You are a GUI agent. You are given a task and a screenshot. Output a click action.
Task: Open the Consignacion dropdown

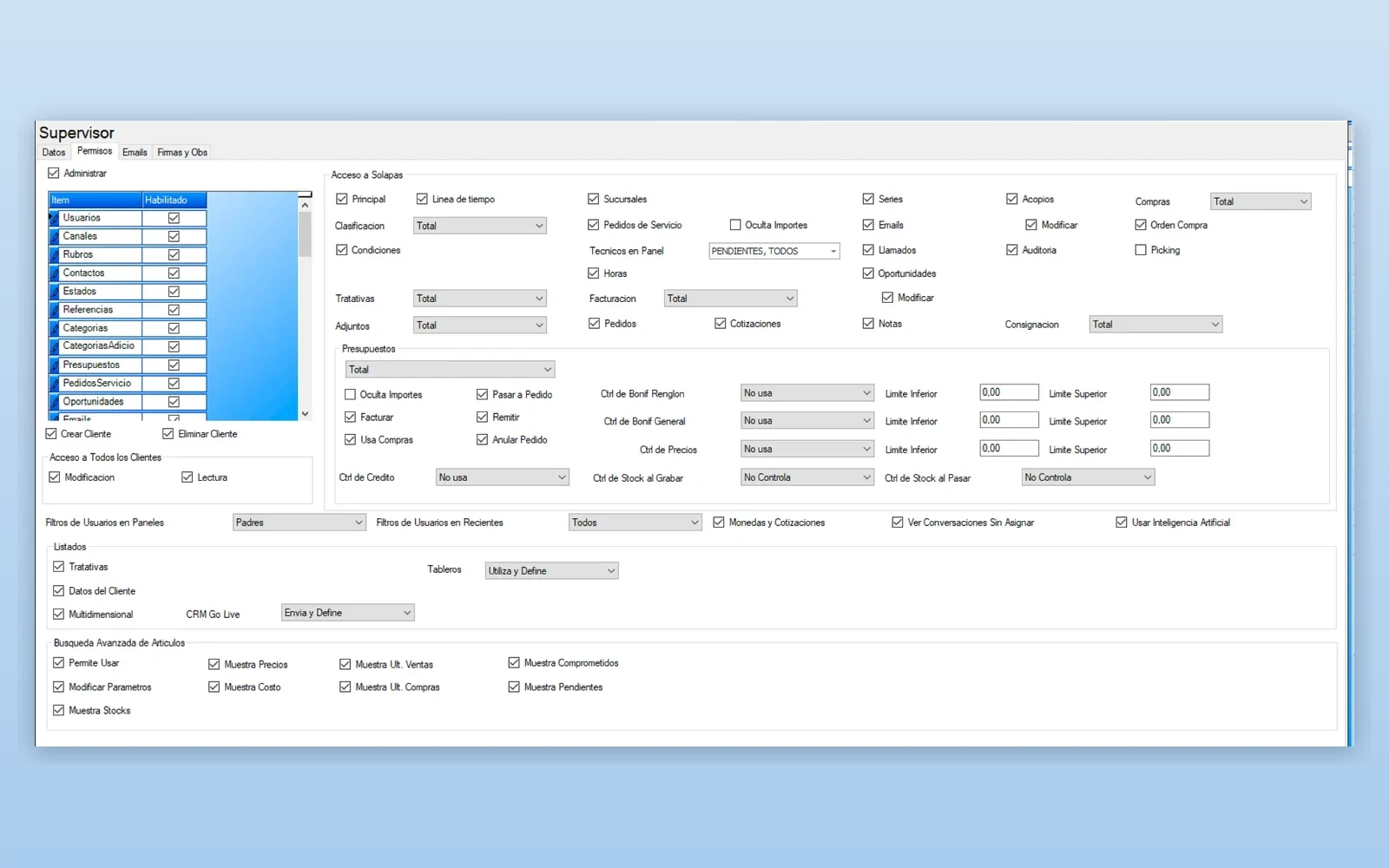1155,325
